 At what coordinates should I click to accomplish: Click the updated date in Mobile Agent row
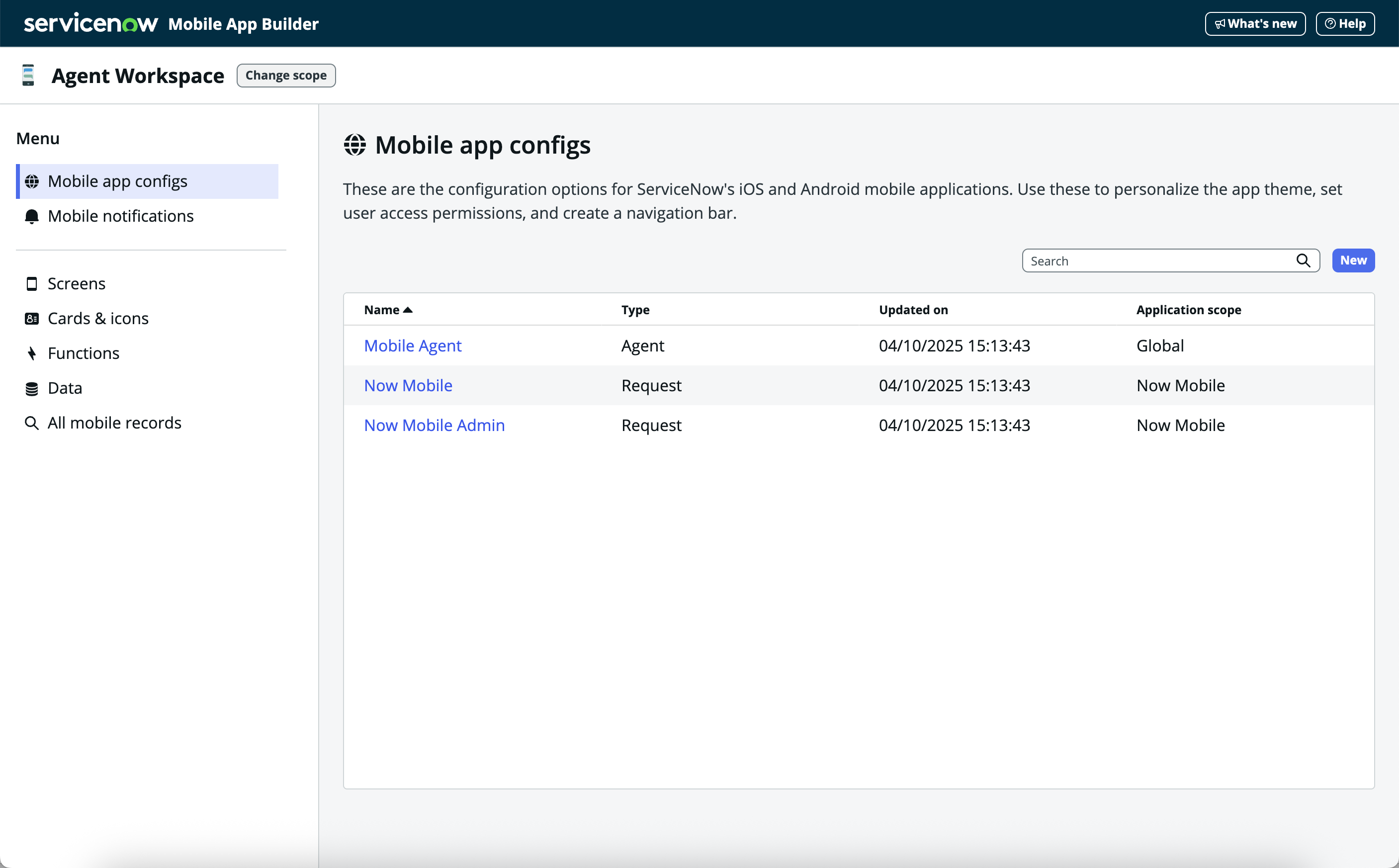click(955, 346)
